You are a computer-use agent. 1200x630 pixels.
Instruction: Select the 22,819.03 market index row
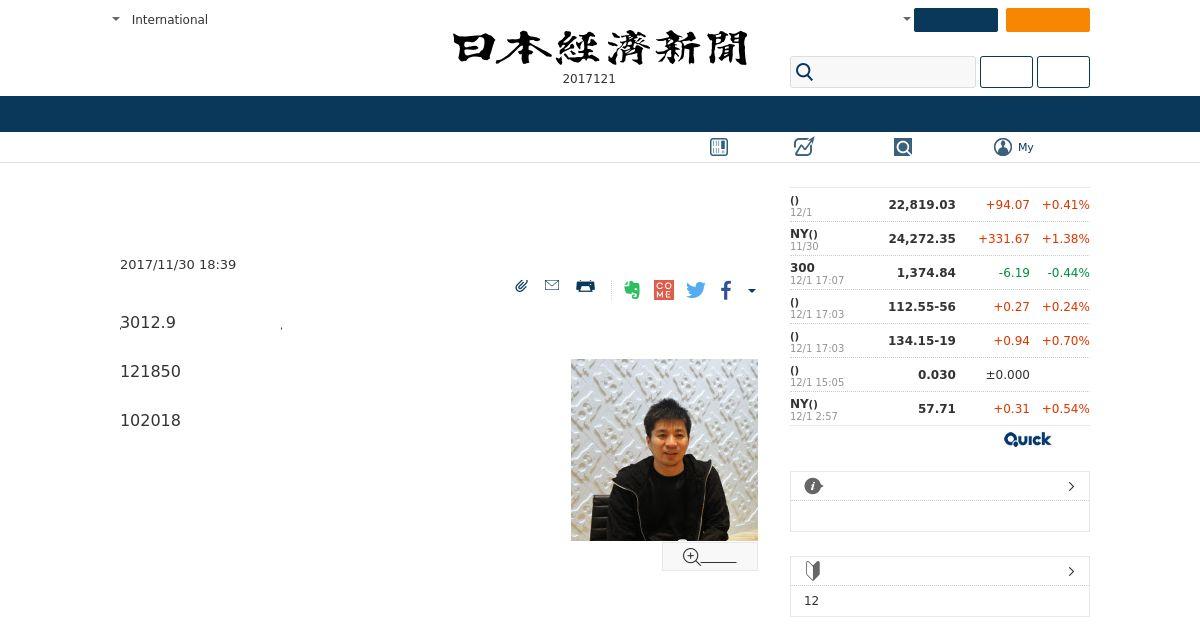pyautogui.click(x=940, y=205)
